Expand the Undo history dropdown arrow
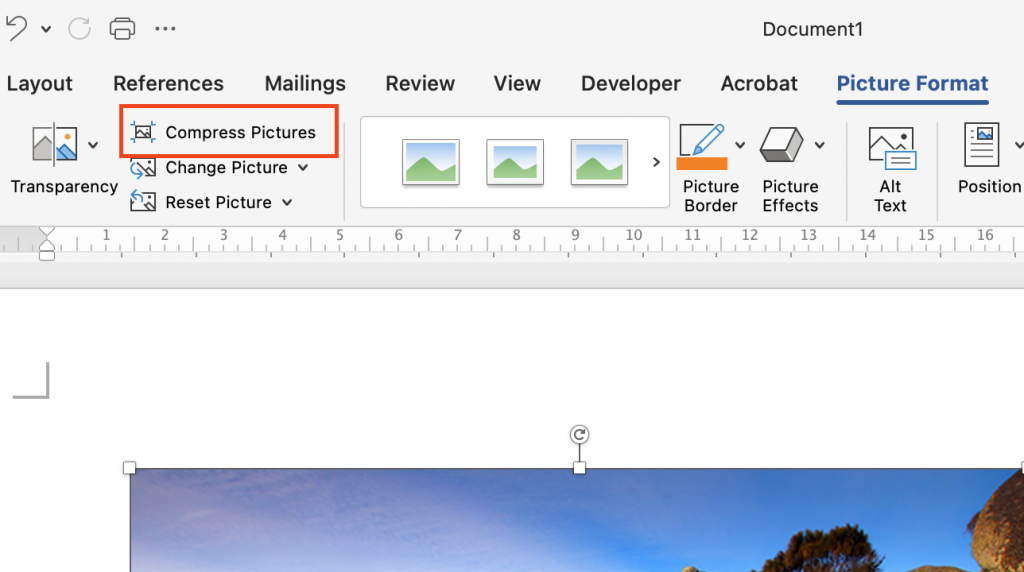 (x=46, y=29)
